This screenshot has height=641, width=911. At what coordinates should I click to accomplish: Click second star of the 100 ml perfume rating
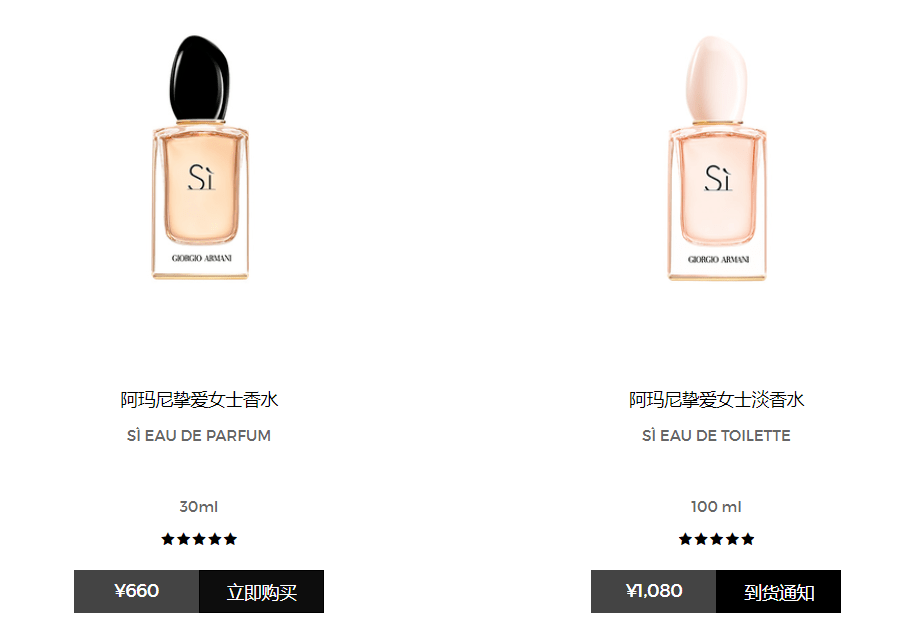701,539
